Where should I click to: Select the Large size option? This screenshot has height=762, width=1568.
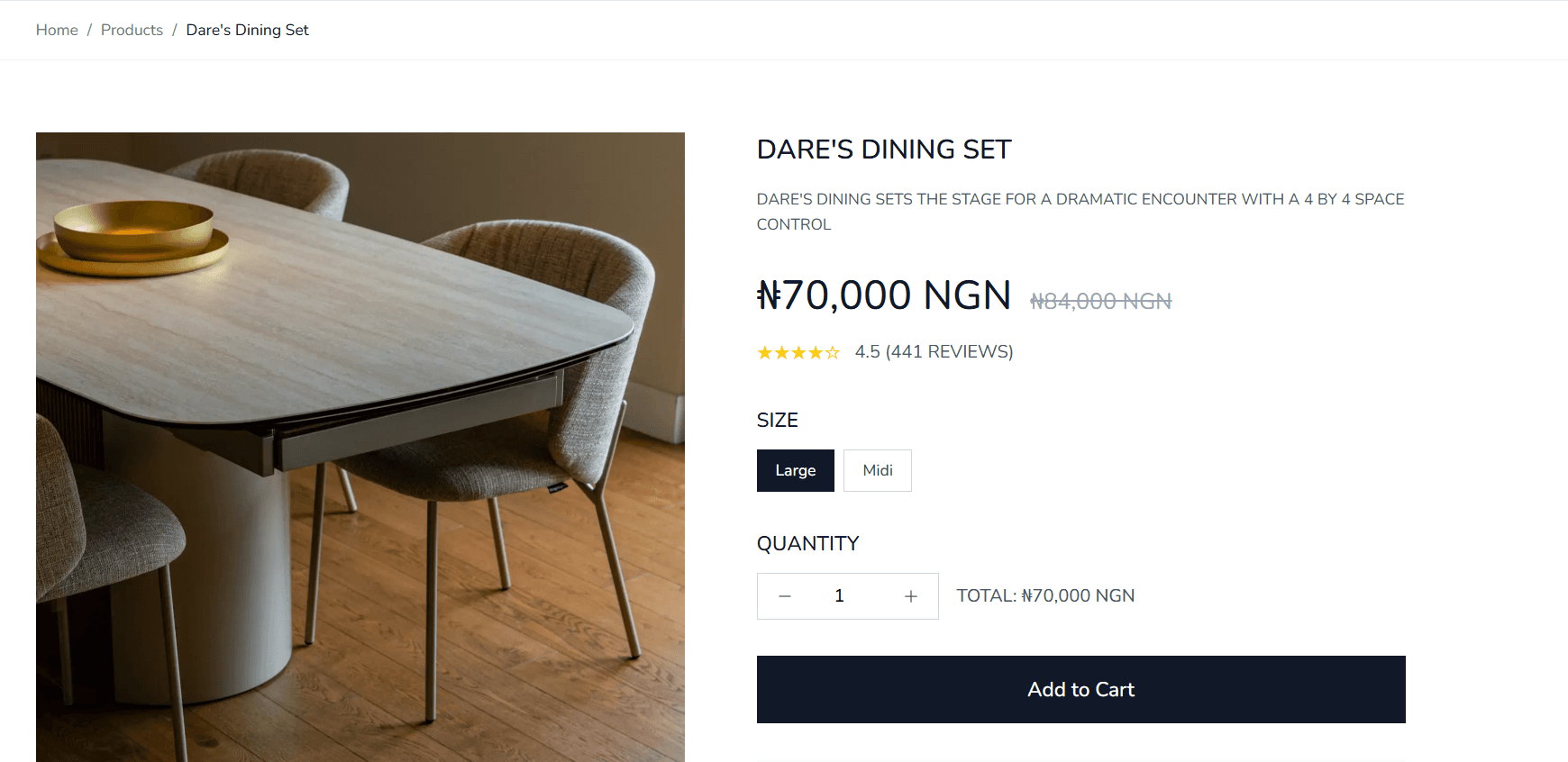pyautogui.click(x=795, y=470)
